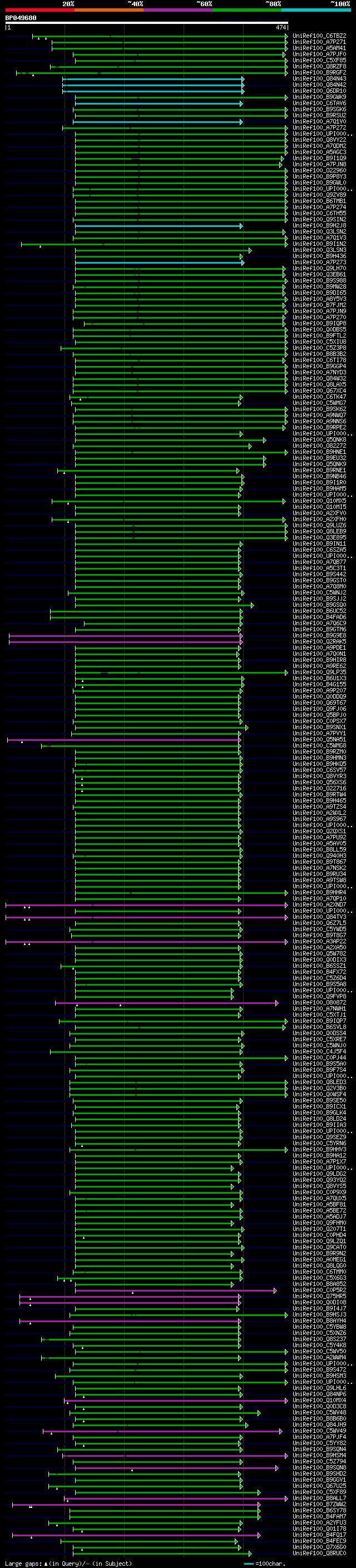This screenshot has width=356, height=1568.
Task: Click the cyan ~100% identity legend segment
Action: (316, 10)
